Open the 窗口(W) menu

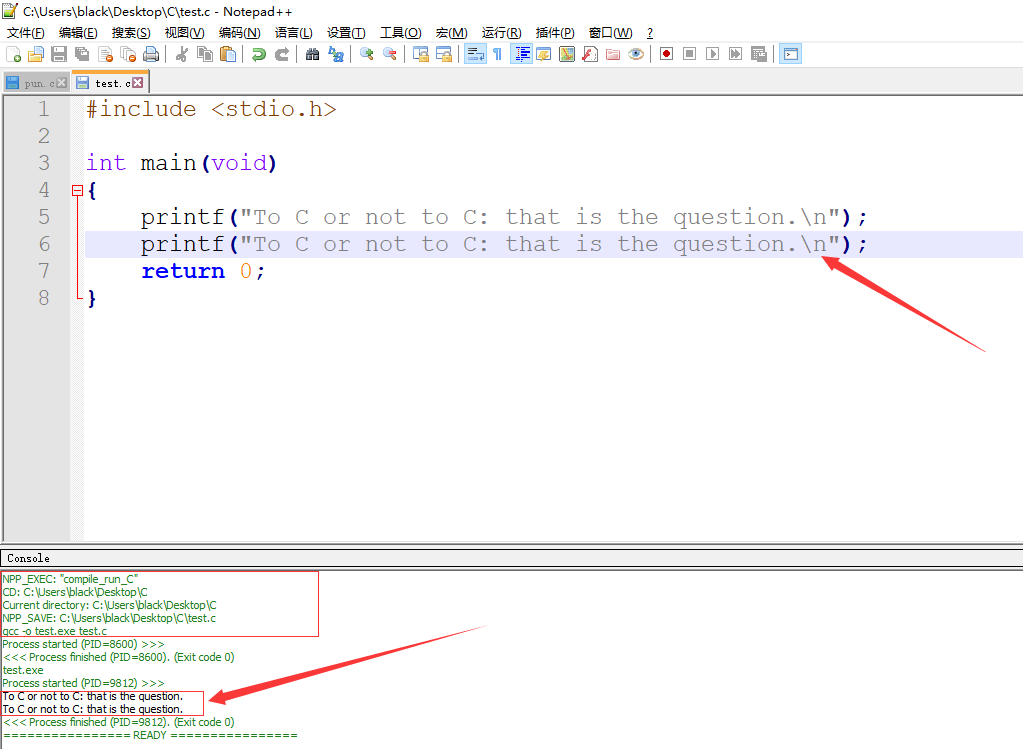(611, 33)
